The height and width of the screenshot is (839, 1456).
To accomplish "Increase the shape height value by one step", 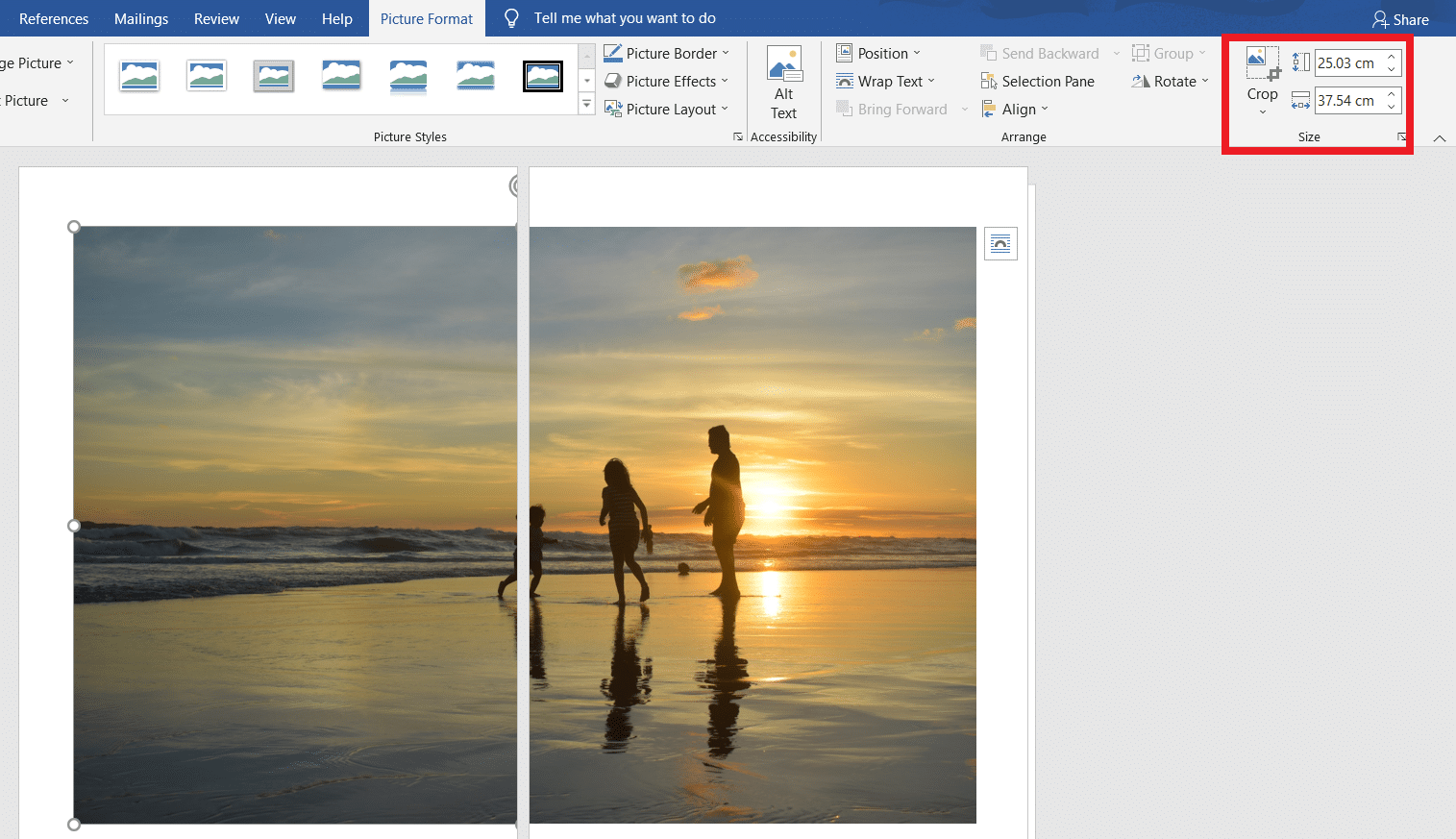I will (x=1391, y=58).
